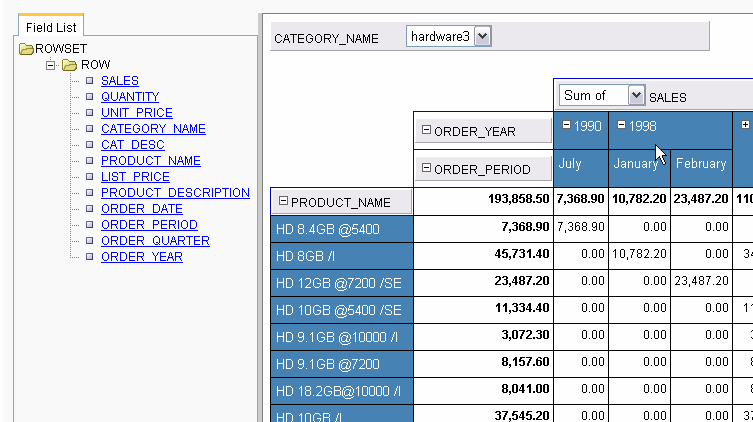Open the ORDER_YEAR field link
753x422 pixels.
(x=142, y=256)
